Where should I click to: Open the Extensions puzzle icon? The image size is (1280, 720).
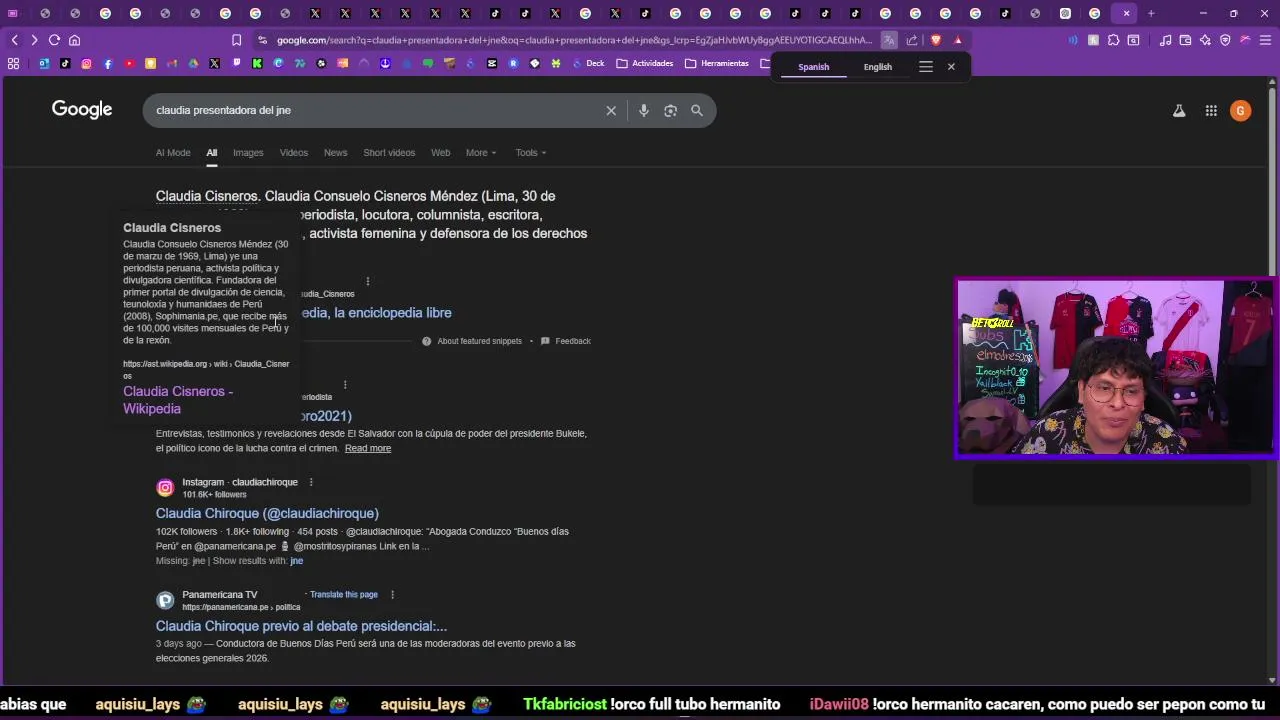(1113, 40)
